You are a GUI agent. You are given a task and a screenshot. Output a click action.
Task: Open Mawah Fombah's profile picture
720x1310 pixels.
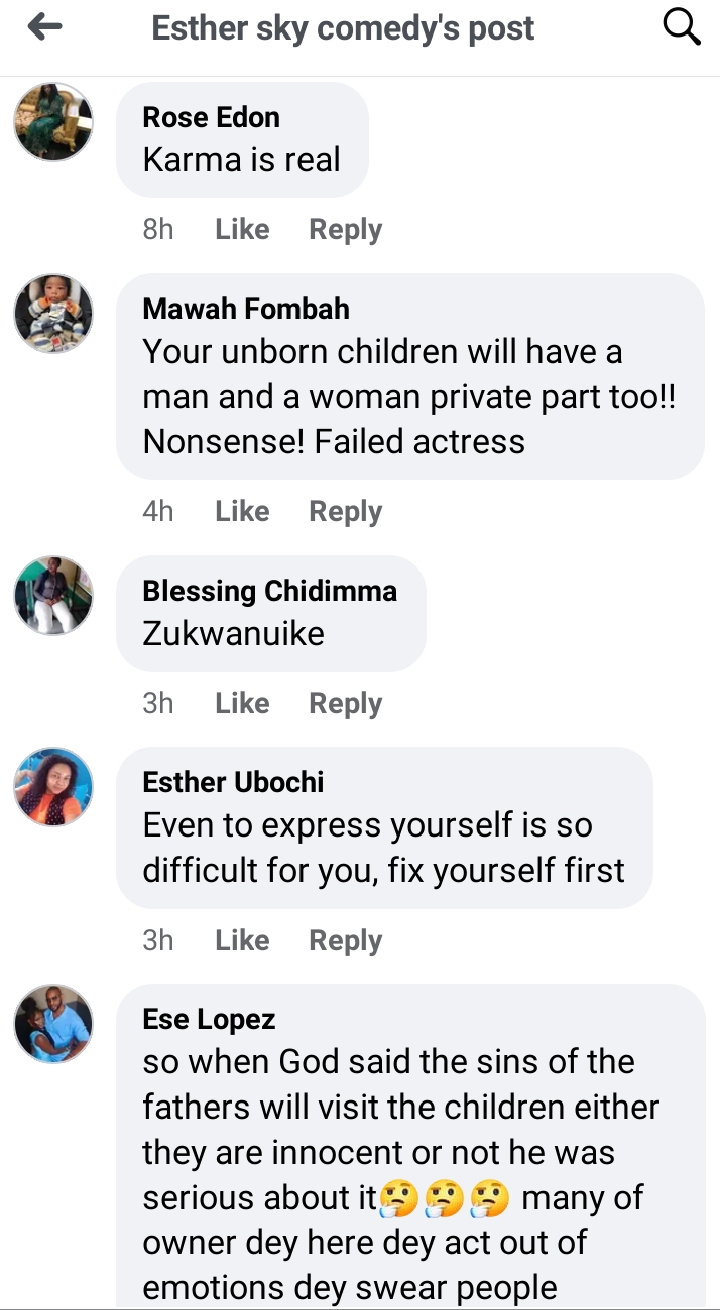(53, 313)
